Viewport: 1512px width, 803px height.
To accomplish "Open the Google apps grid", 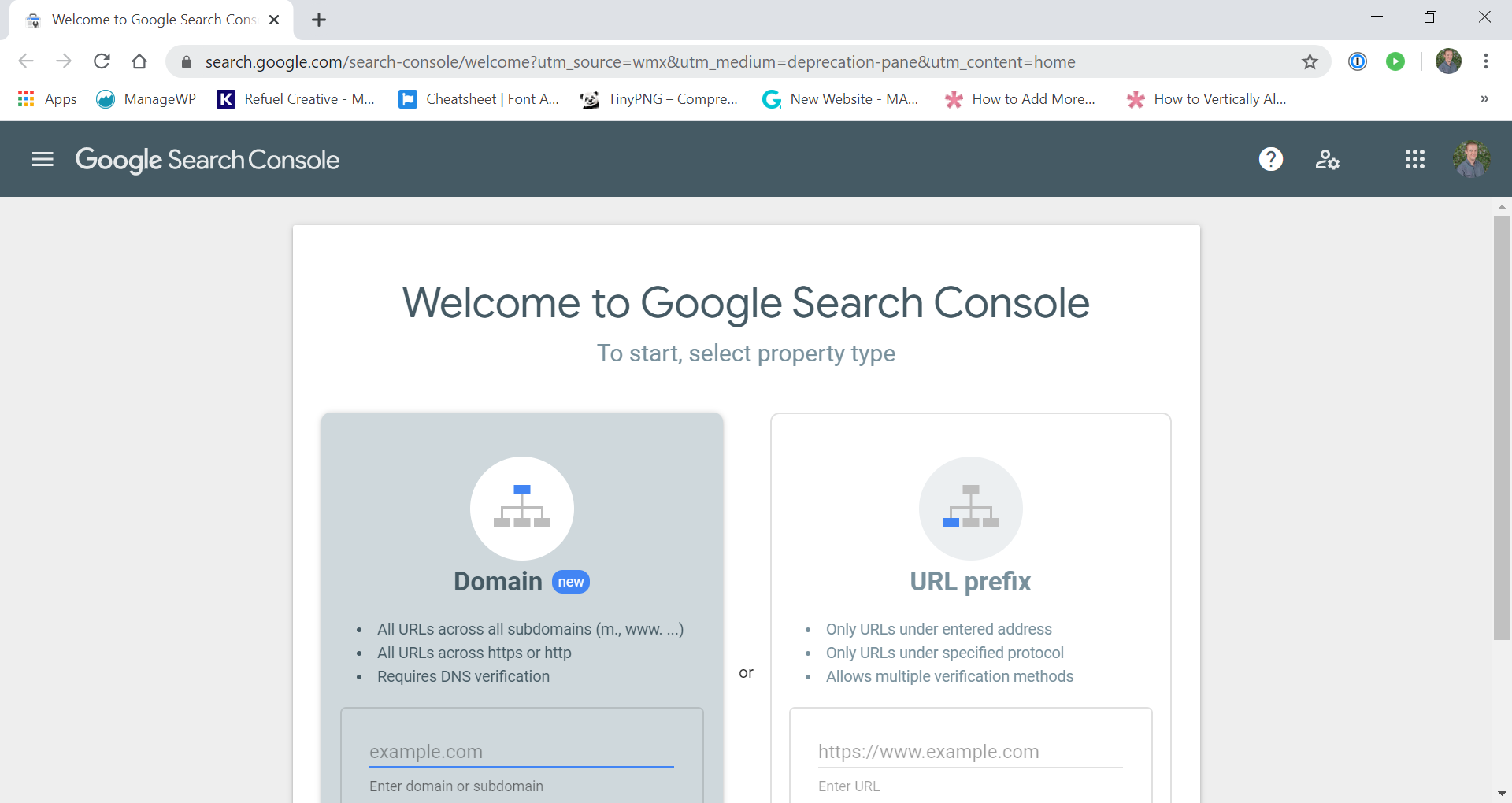I will (x=1415, y=160).
